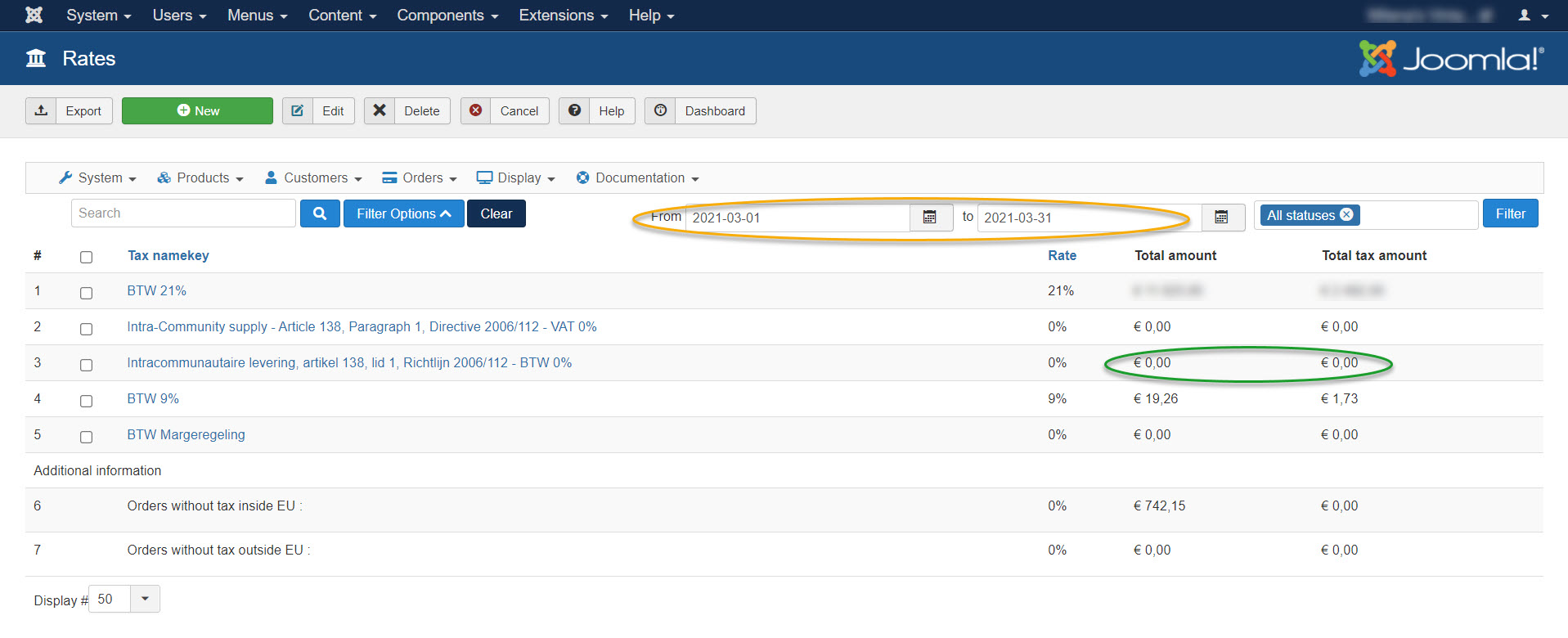Click the € 19,26 total amount value

pos(1156,398)
